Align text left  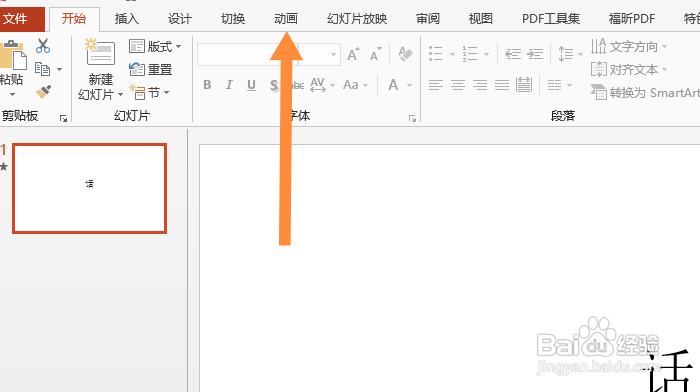click(436, 85)
